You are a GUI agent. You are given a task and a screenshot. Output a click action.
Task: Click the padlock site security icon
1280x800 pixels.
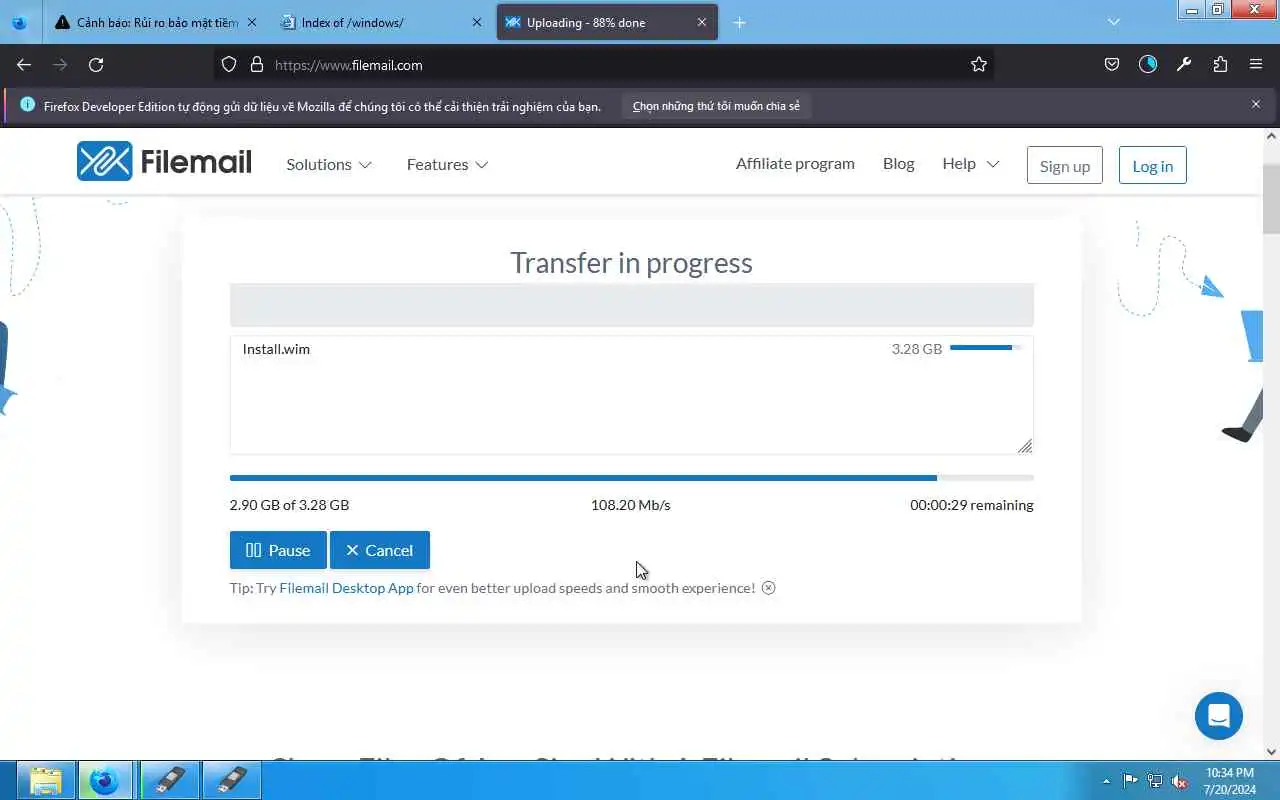click(x=257, y=65)
